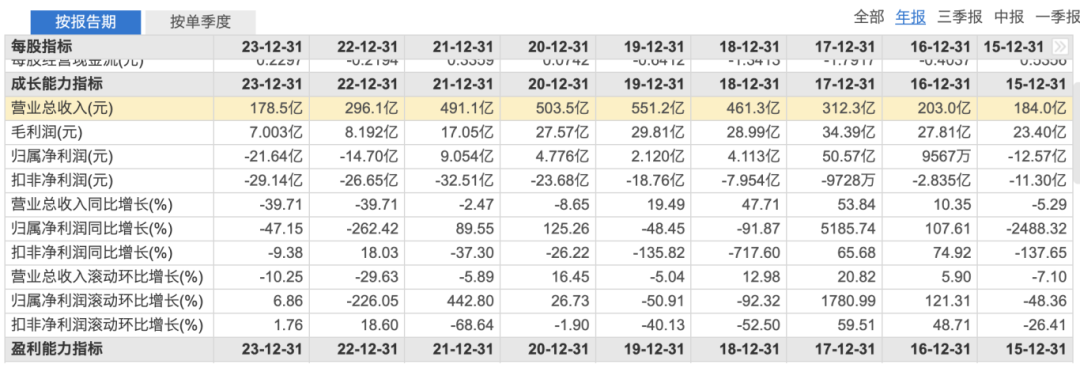Image resolution: width=1080 pixels, height=368 pixels.
Task: Switch to 按单季度 tab
Action: pos(200,22)
